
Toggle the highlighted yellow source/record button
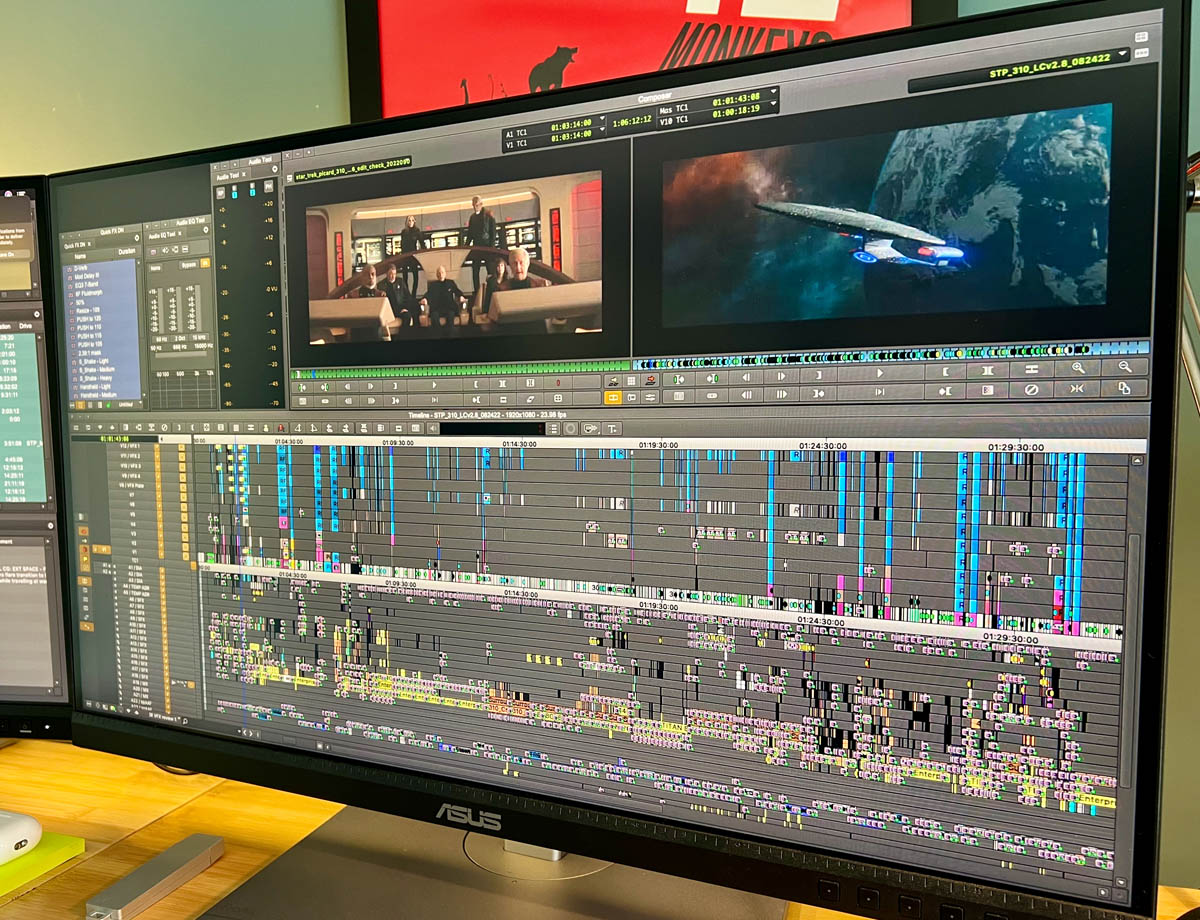coord(612,398)
